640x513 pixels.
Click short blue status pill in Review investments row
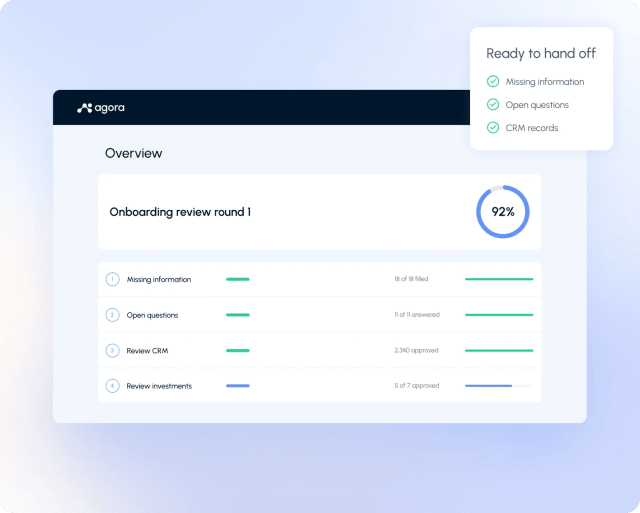[238, 386]
